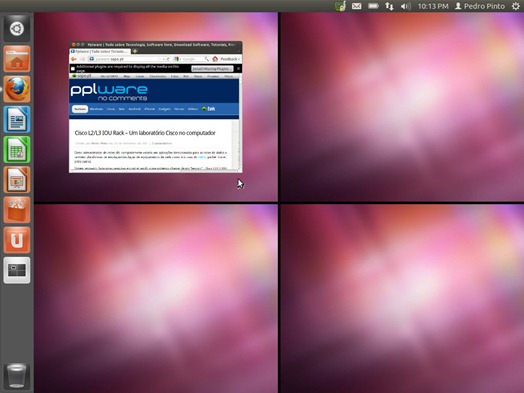Open the Cisco L2/L3 IOU Rack article
524x393 pixels.
(145, 133)
